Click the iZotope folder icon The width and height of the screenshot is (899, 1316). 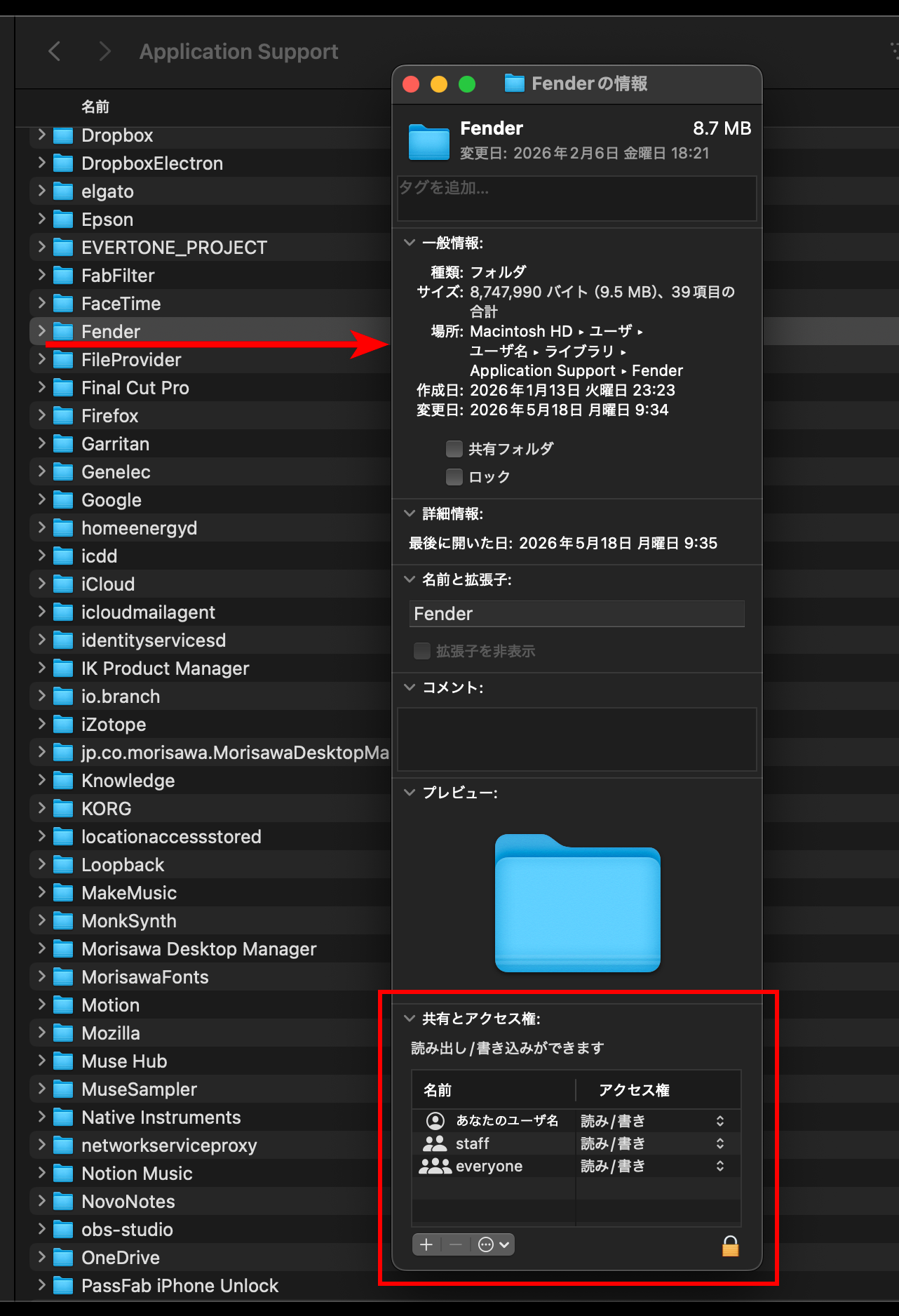[63, 725]
